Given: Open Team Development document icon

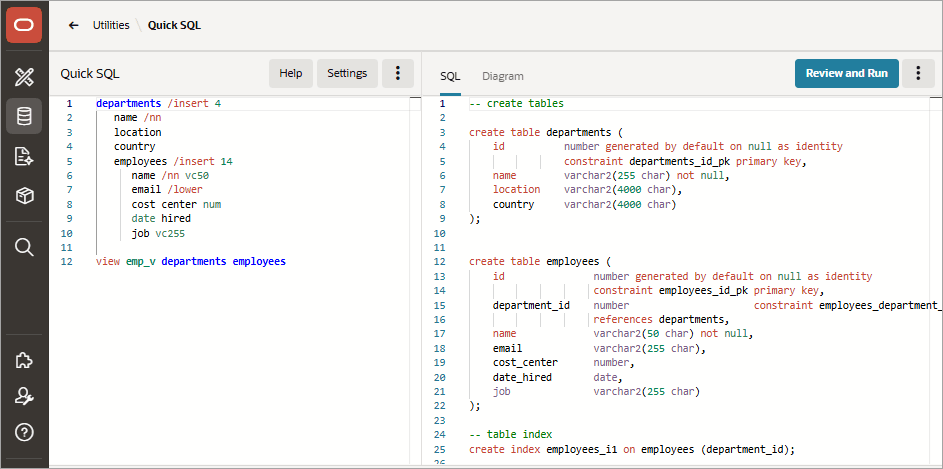Looking at the screenshot, I should pyautogui.click(x=24, y=156).
